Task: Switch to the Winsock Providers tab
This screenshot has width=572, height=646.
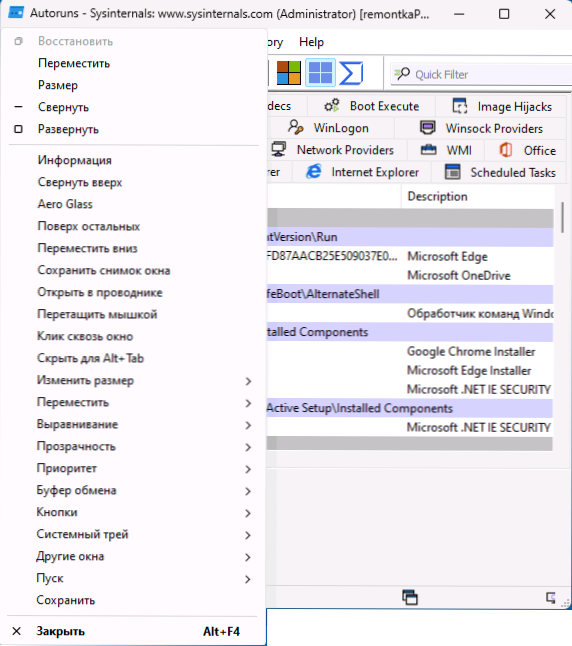Action: point(481,128)
